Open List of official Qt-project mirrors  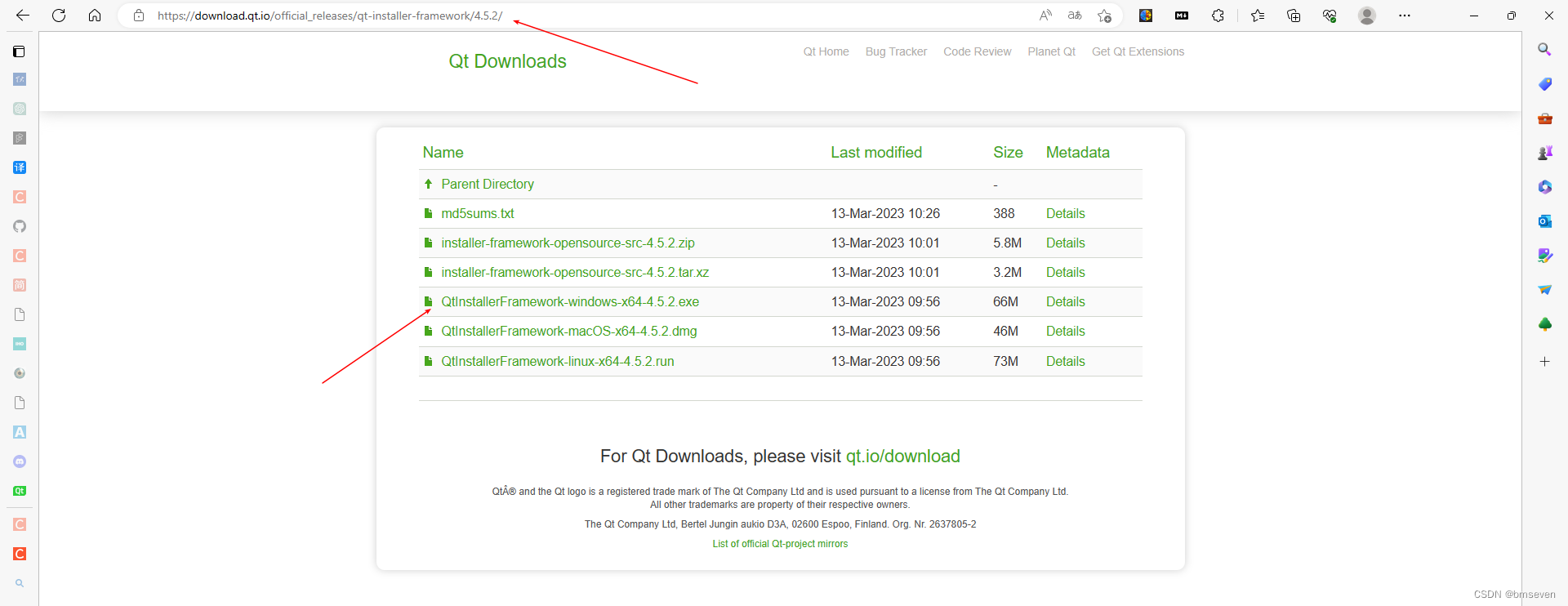tap(780, 544)
